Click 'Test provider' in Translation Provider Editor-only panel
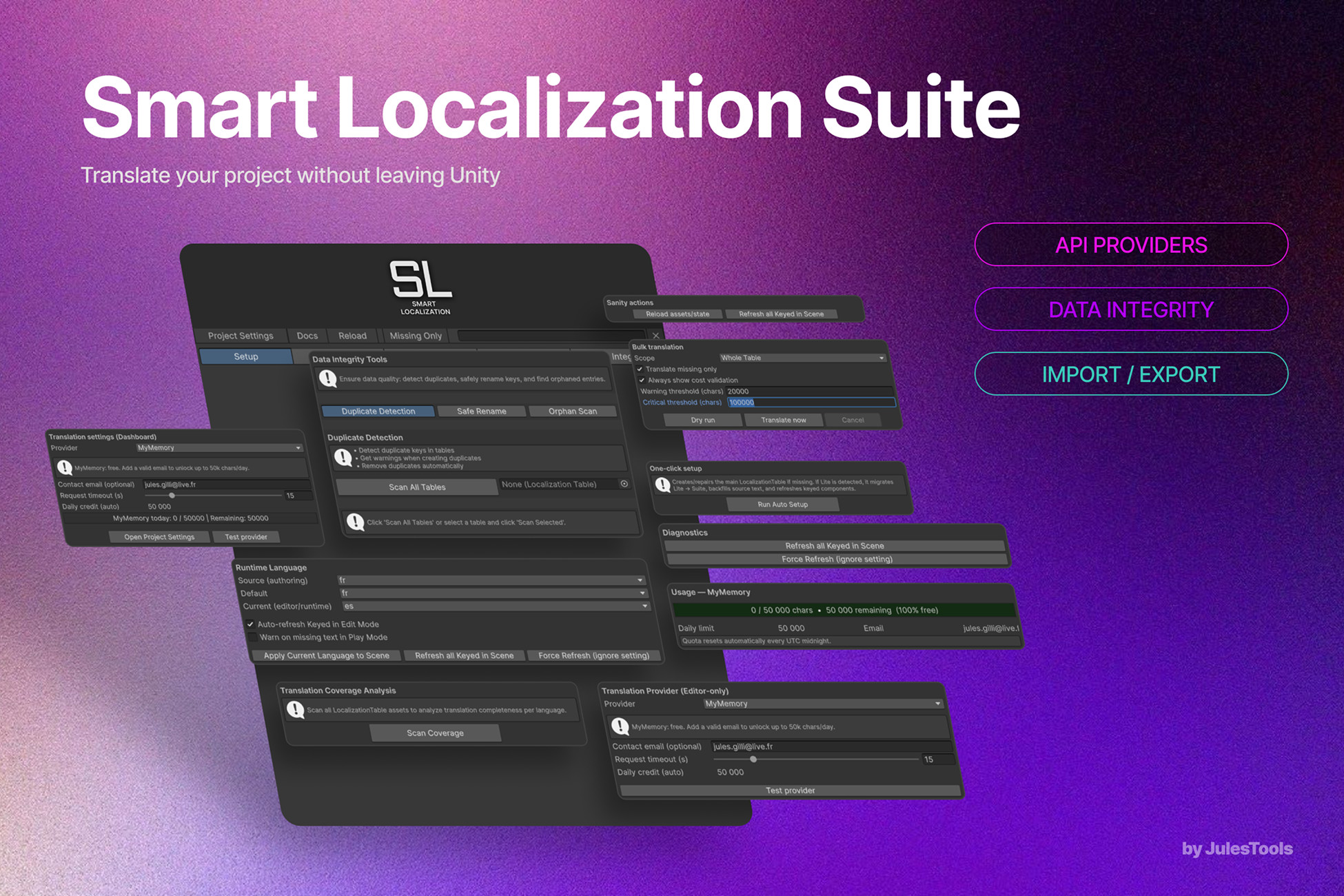The width and height of the screenshot is (1344, 896). [791, 791]
